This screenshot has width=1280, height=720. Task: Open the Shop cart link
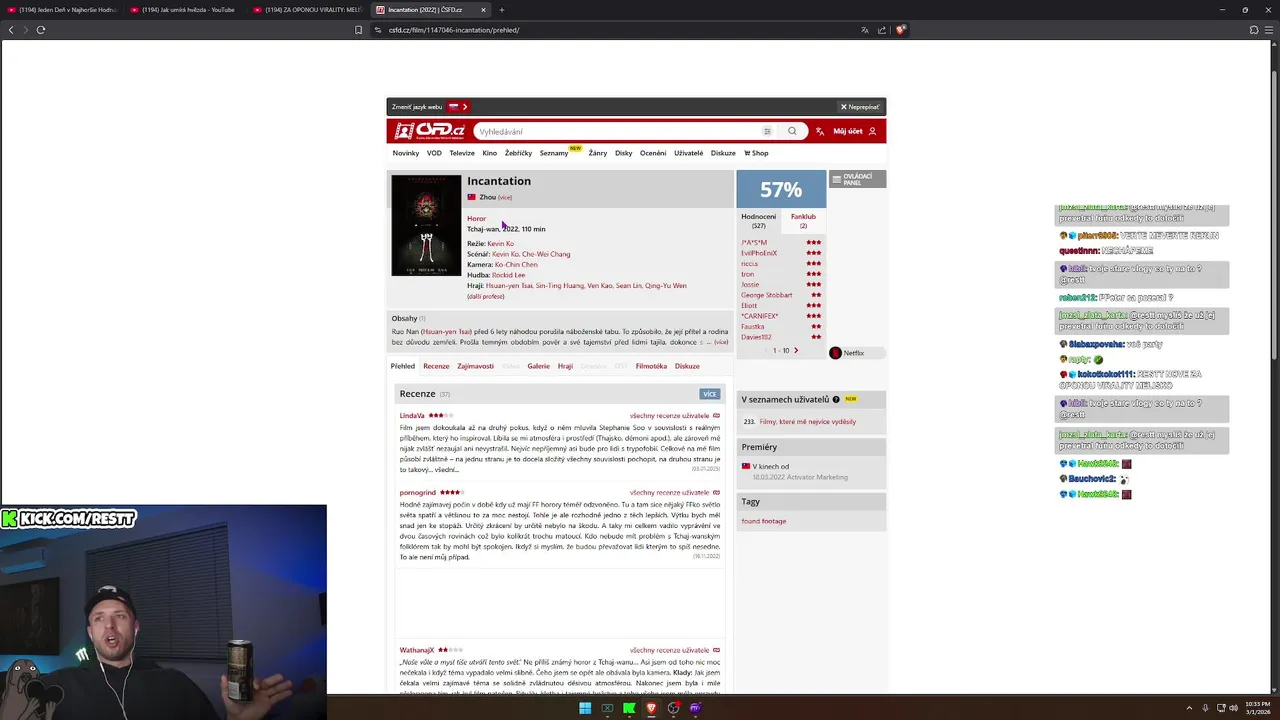coord(756,153)
